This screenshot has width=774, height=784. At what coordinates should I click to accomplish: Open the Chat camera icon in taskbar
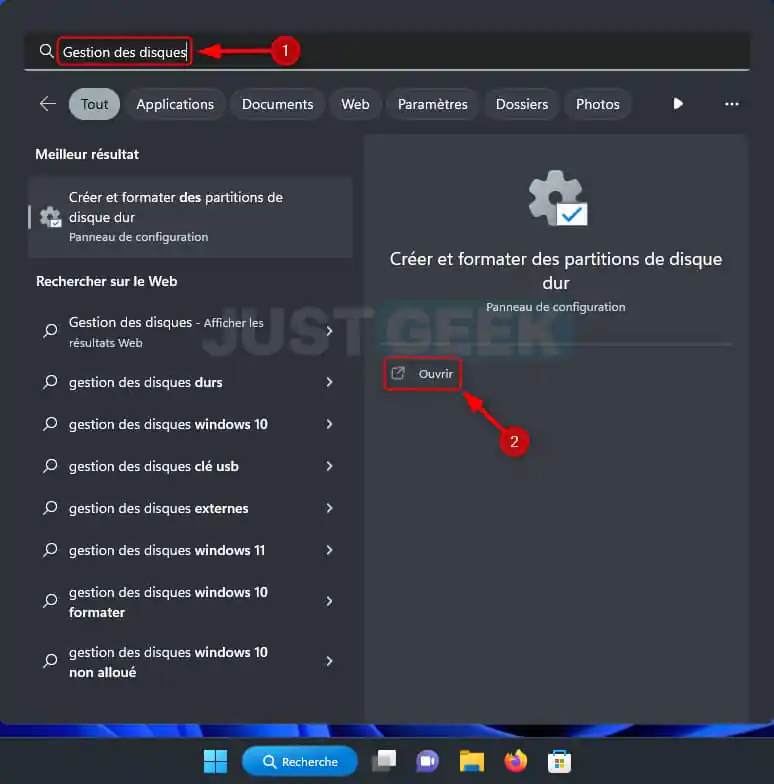point(428,762)
